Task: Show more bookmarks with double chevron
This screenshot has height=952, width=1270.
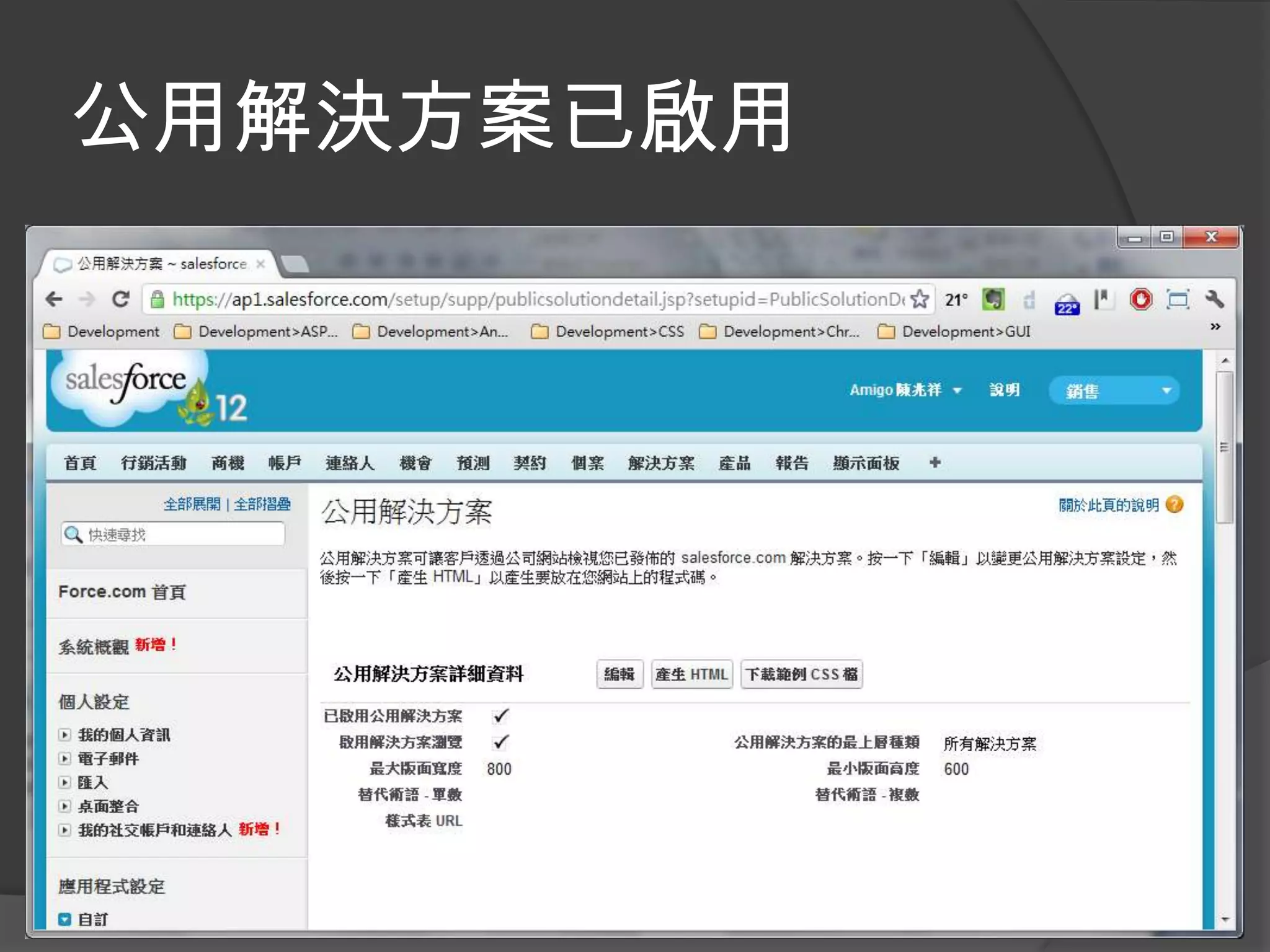Action: pyautogui.click(x=1215, y=326)
